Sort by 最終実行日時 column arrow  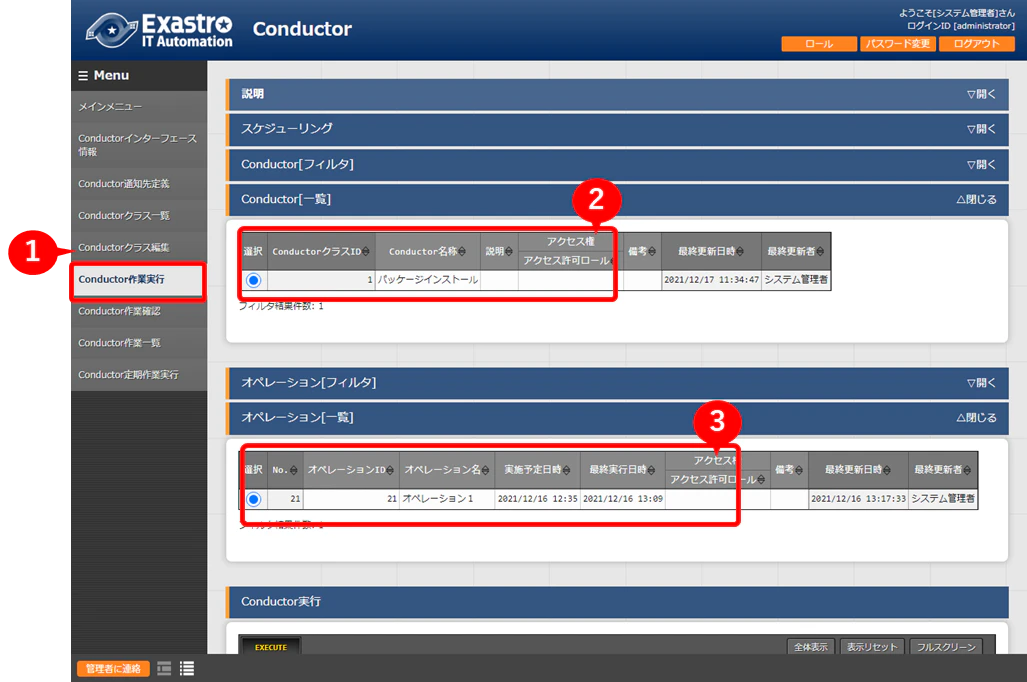(x=651, y=470)
